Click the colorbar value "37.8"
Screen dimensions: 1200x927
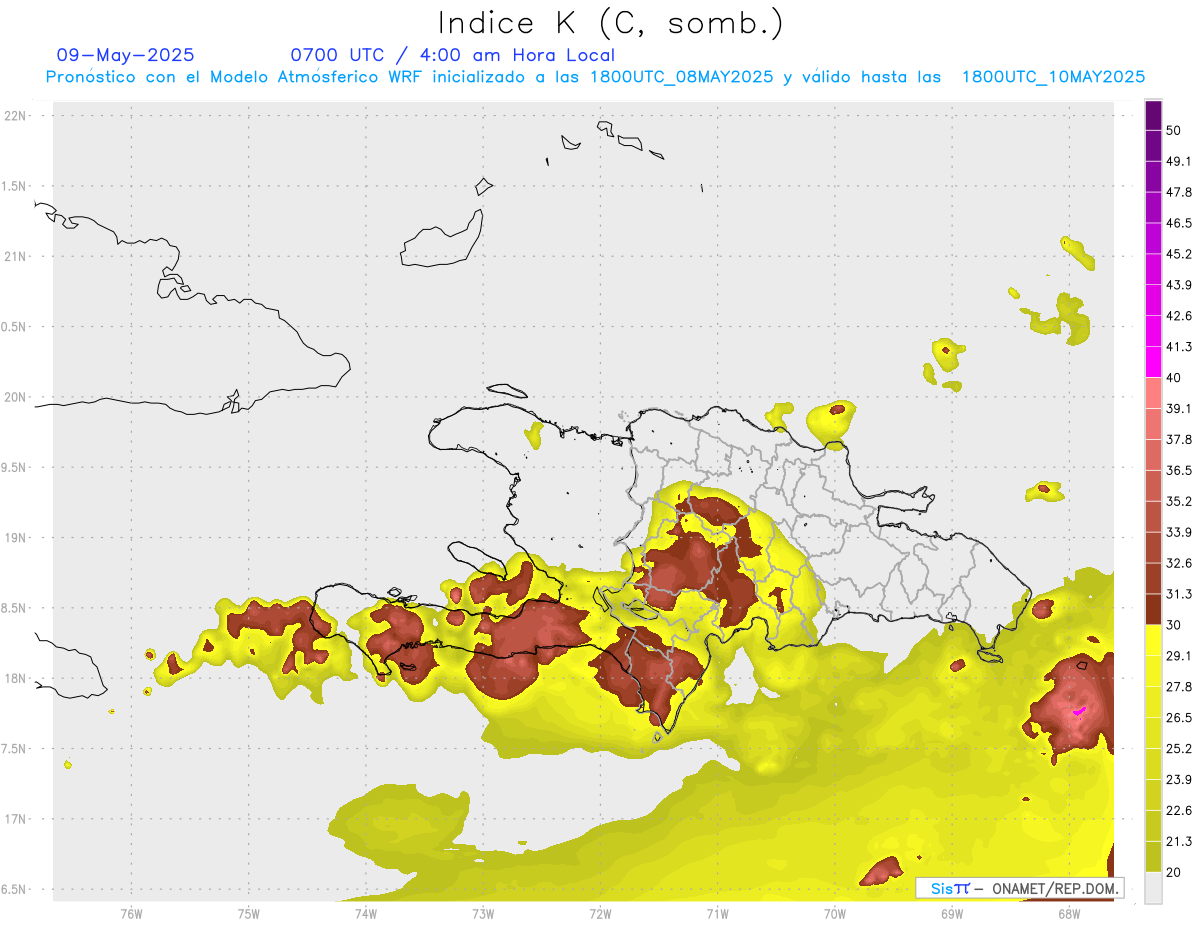1178,439
